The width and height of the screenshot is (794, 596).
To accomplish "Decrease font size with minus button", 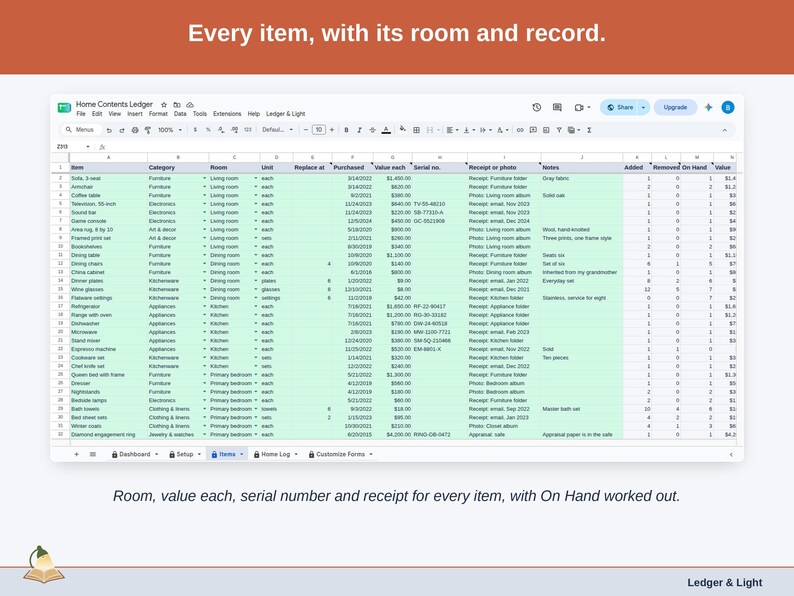I will pos(306,130).
